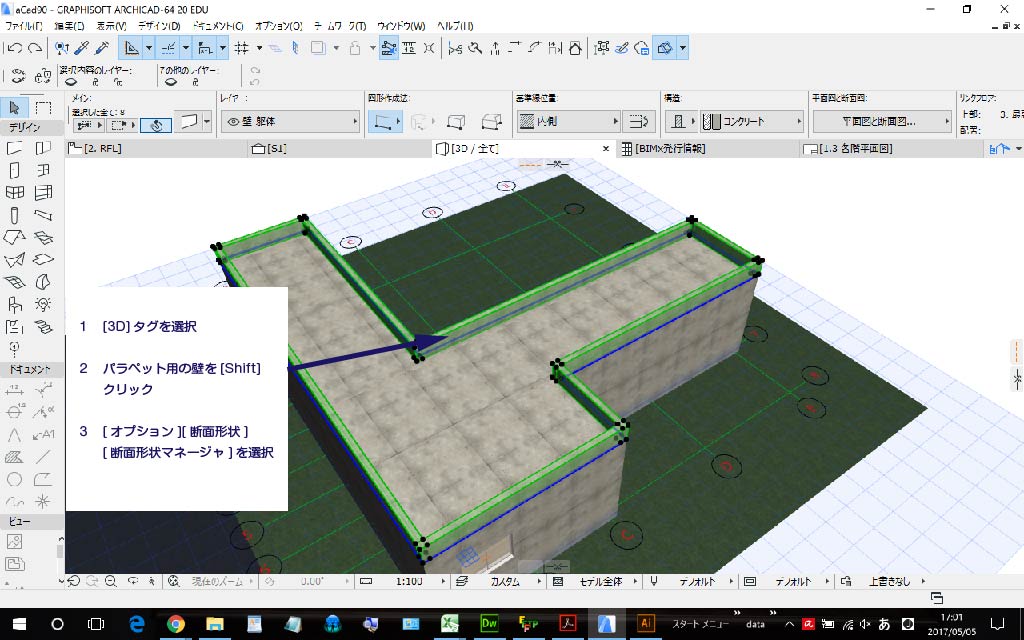Toggle the ruler/guide lines button
This screenshot has height=640, width=1024.
(132, 48)
